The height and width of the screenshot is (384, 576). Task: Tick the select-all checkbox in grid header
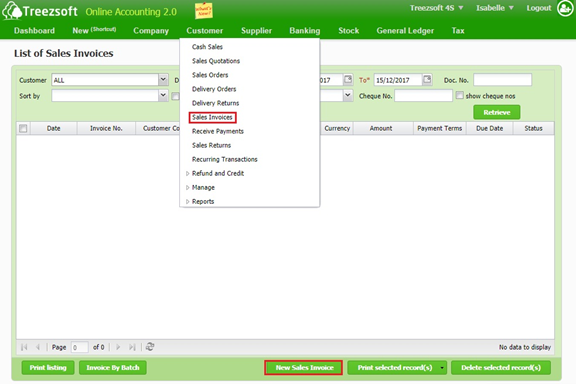click(23, 128)
